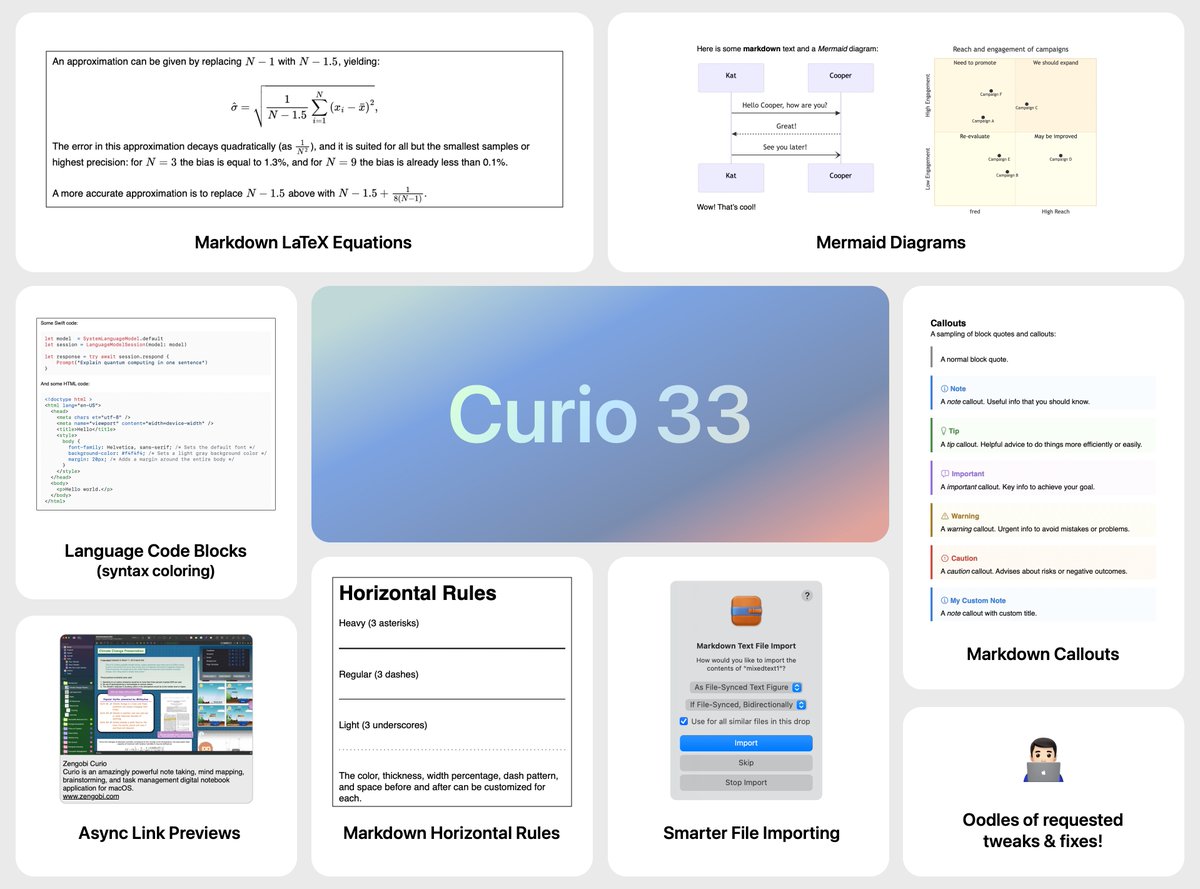Click the HTML code block
The height and width of the screenshot is (889, 1200).
point(156,450)
